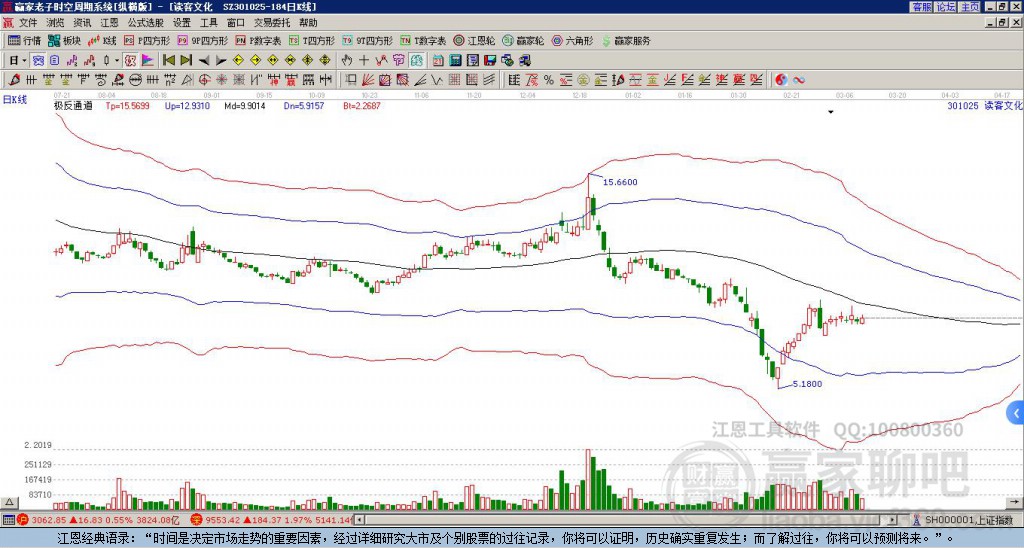Image resolution: width=1024 pixels, height=548 pixels.
Task: Click the black left arrow icon
Action: point(204,61)
